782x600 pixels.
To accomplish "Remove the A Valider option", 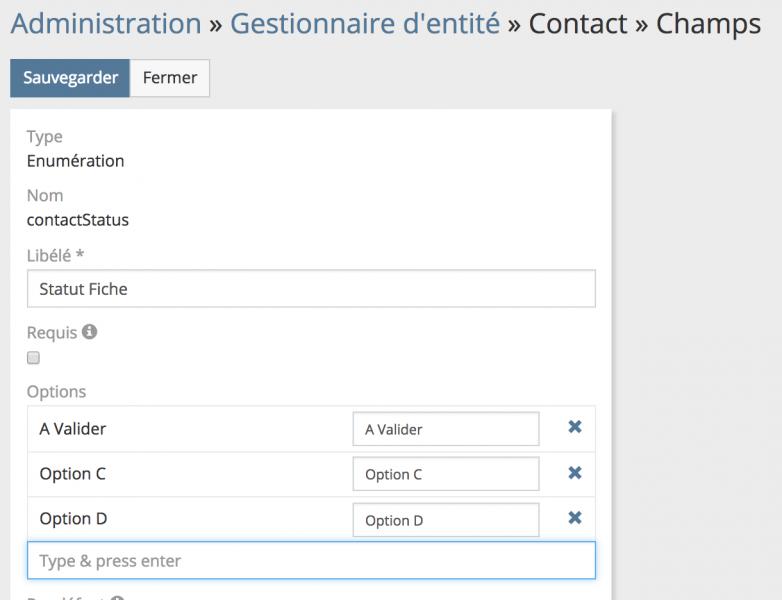I will tap(575, 427).
